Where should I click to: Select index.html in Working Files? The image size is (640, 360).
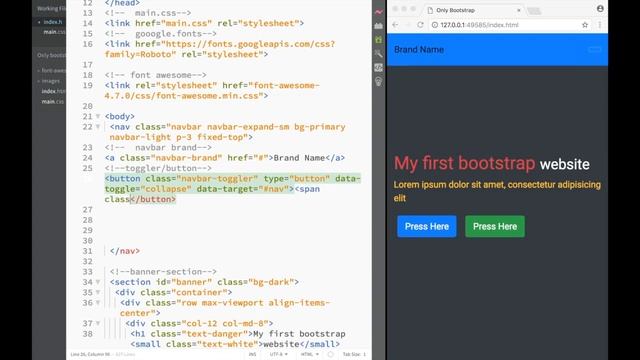[53, 22]
